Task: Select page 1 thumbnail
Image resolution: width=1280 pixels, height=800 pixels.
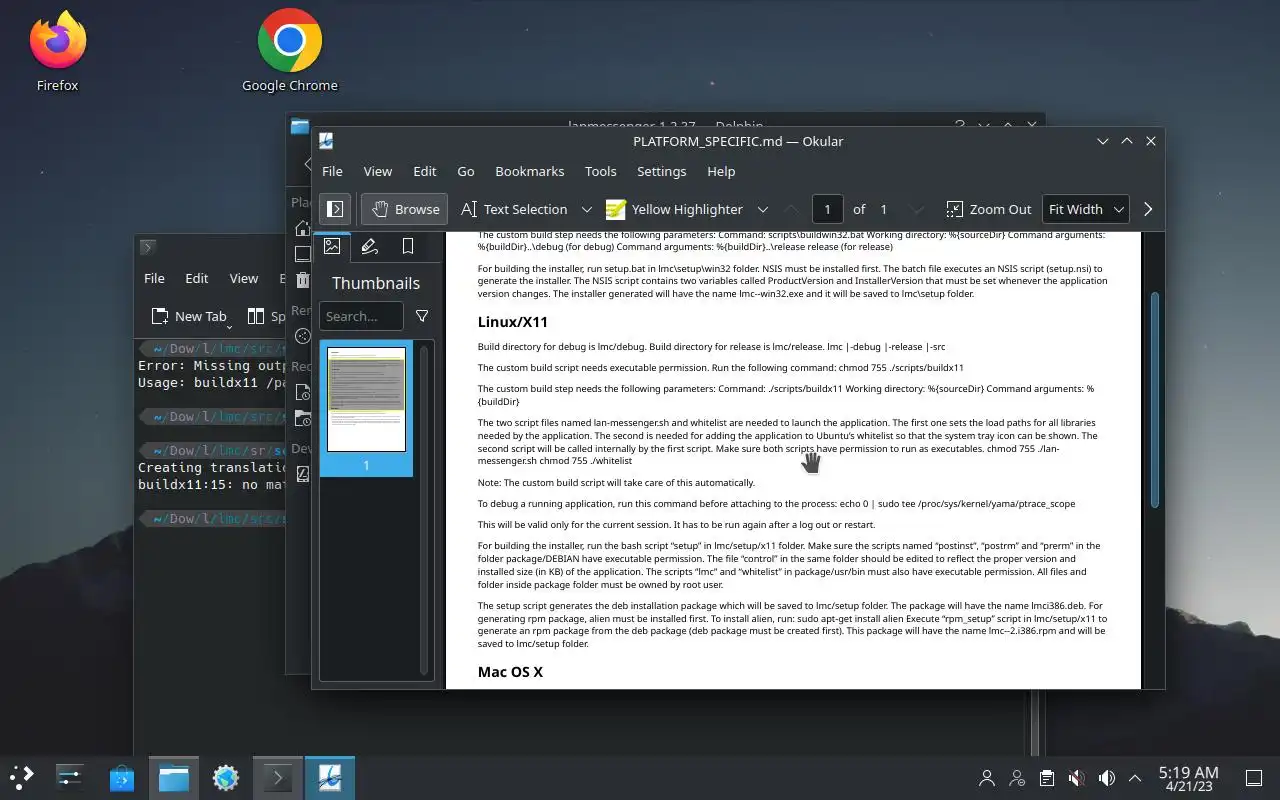Action: pyautogui.click(x=366, y=408)
